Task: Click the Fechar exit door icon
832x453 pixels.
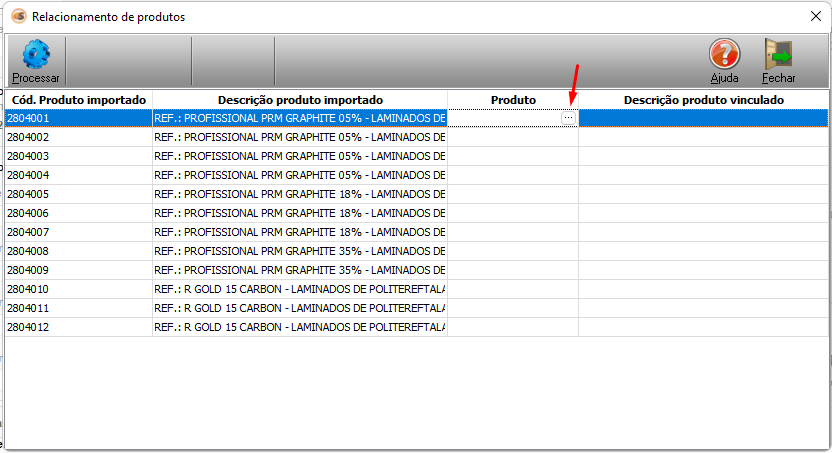Action: 778,56
